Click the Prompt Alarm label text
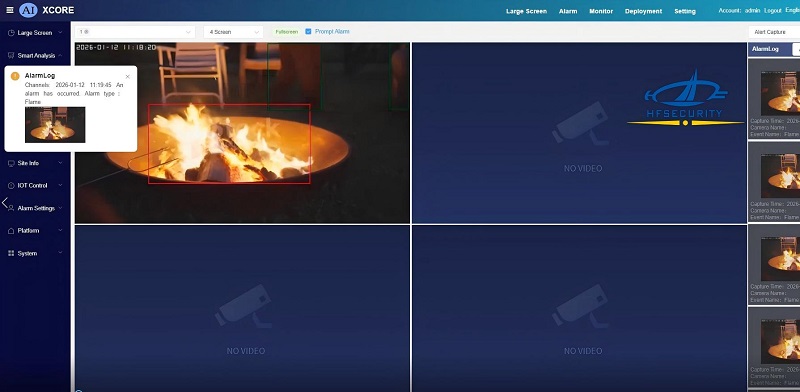This screenshot has width=800, height=392. [332, 32]
